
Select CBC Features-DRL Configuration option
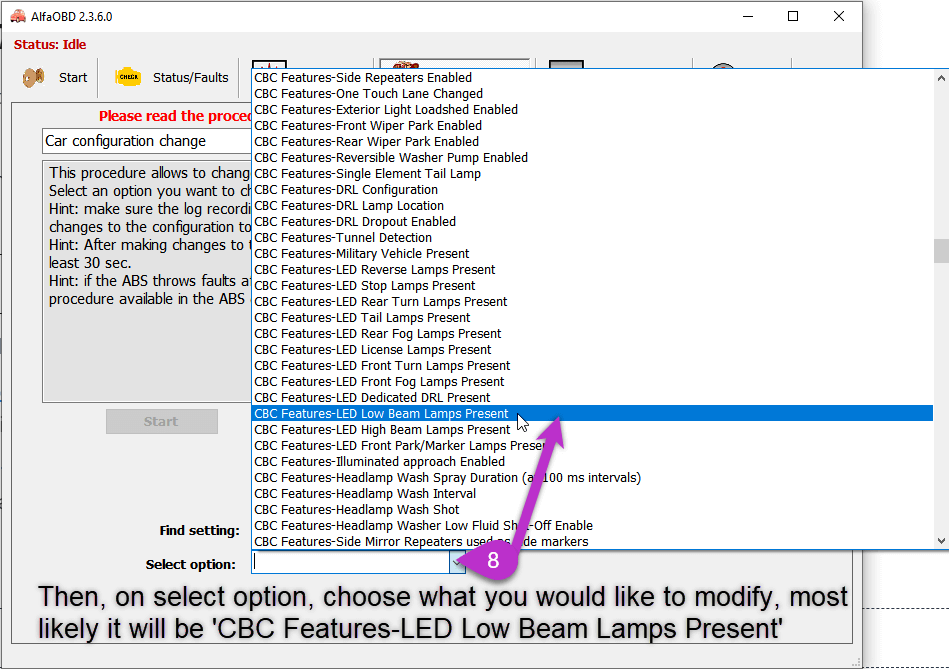[592, 190]
